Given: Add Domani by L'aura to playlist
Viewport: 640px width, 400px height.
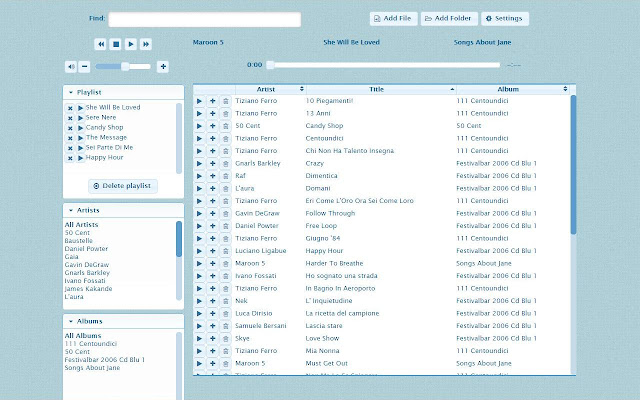Looking at the screenshot, I should (x=212, y=189).
